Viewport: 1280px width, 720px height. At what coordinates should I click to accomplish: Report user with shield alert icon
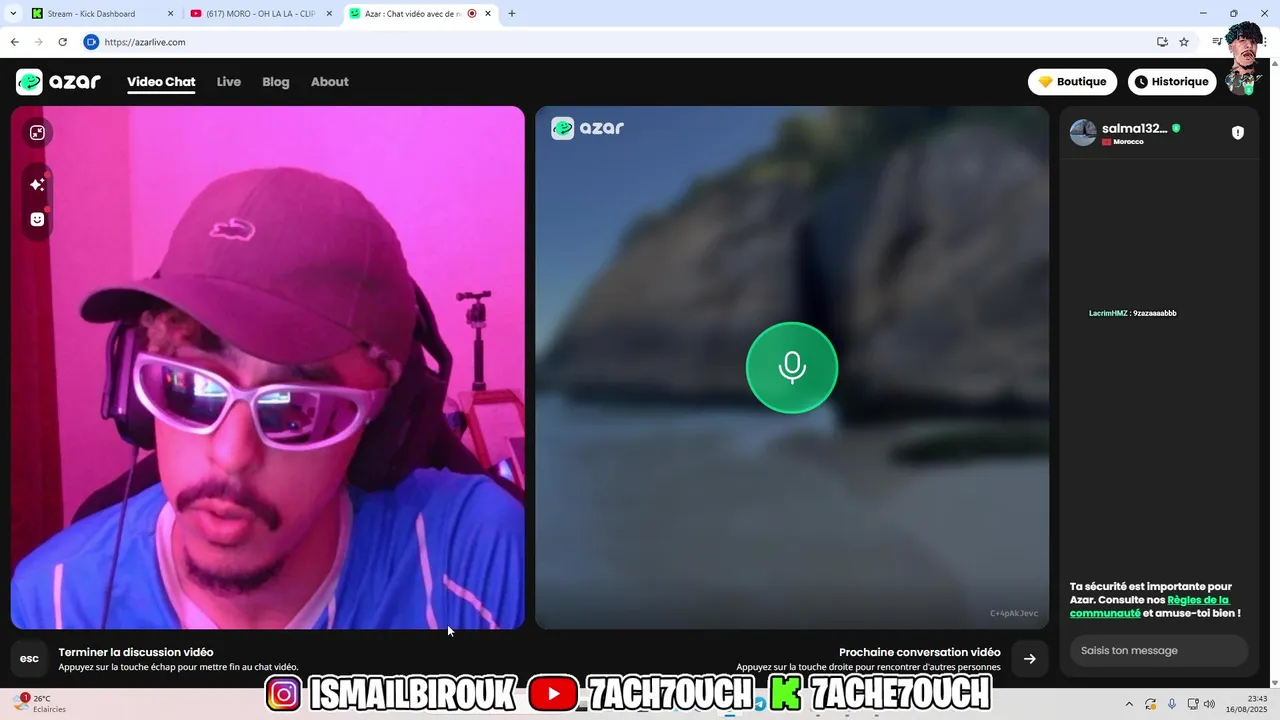(x=1238, y=133)
